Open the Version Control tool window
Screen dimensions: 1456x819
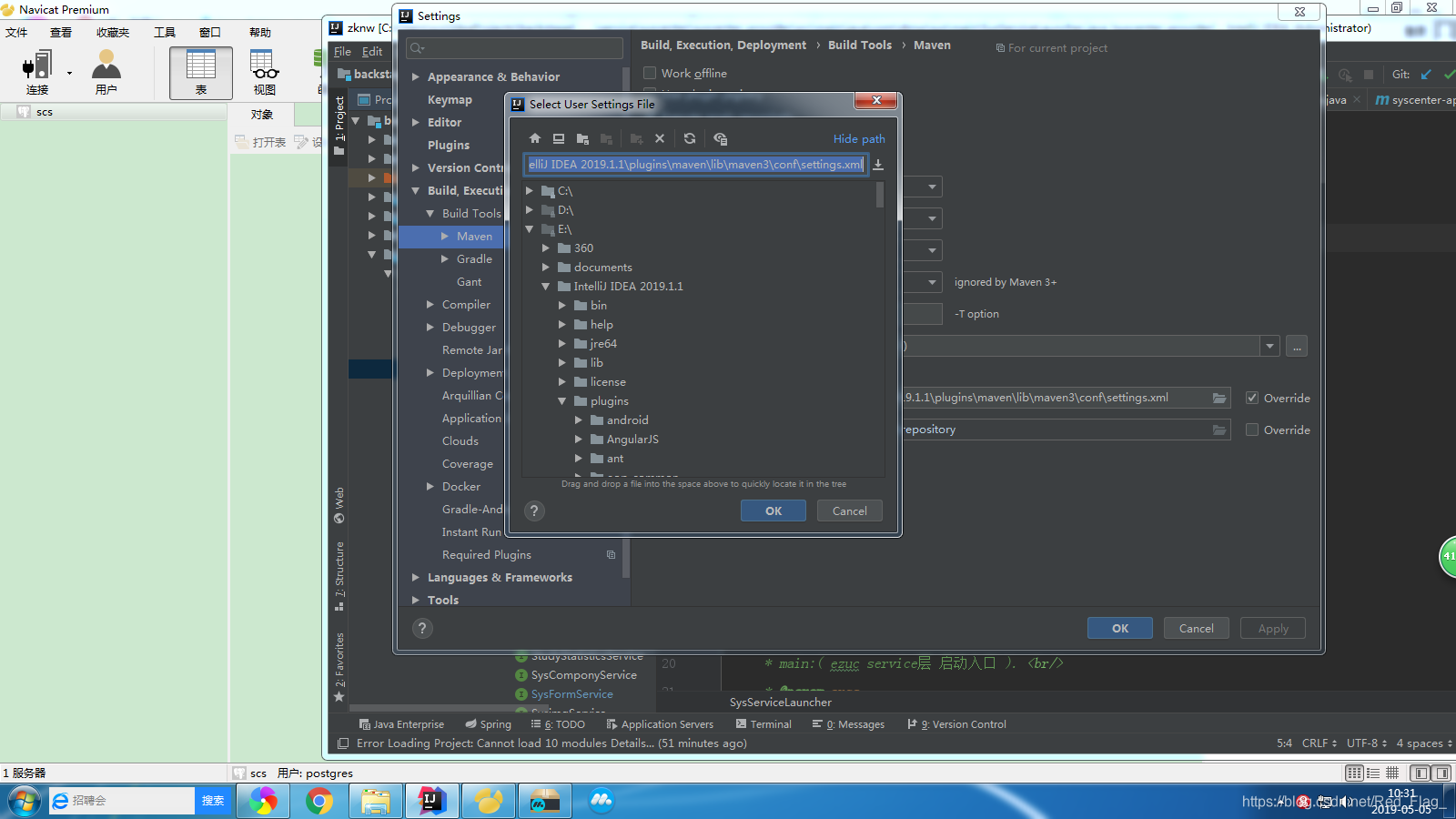[956, 724]
